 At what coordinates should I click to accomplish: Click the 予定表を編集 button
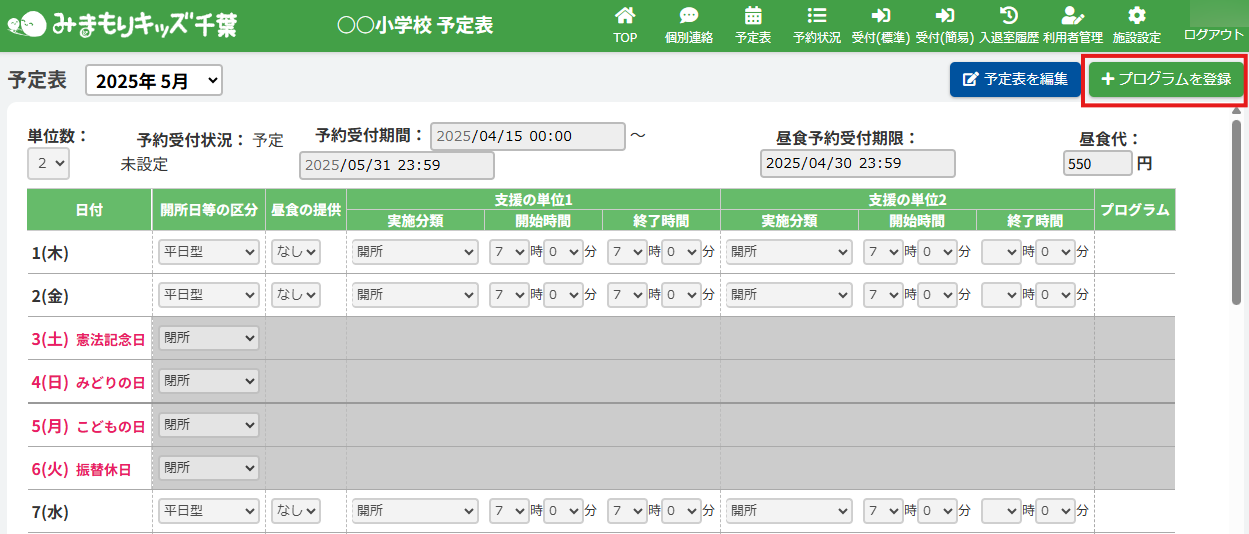(x=1015, y=79)
